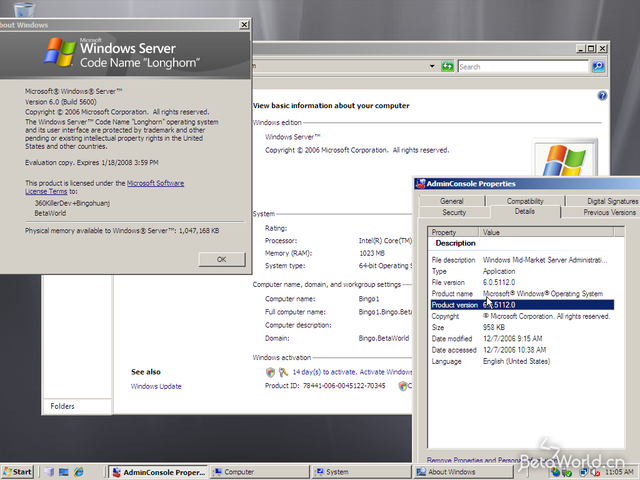
Task: Click the Search field in System window
Action: pyautogui.click(x=523, y=67)
